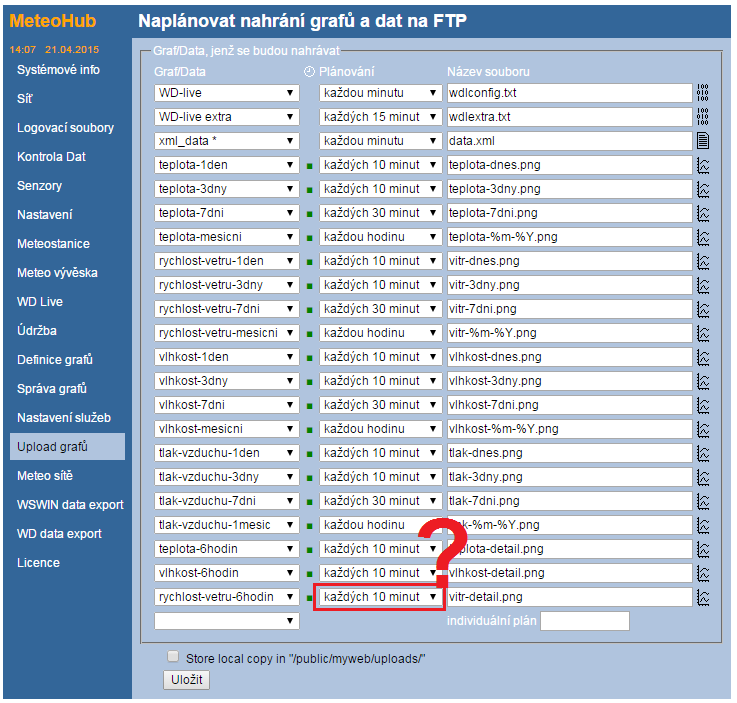Image resolution: width=737 pixels, height=703 pixels.
Task: Click the clock icon next to Plánování
Action: (x=309, y=72)
